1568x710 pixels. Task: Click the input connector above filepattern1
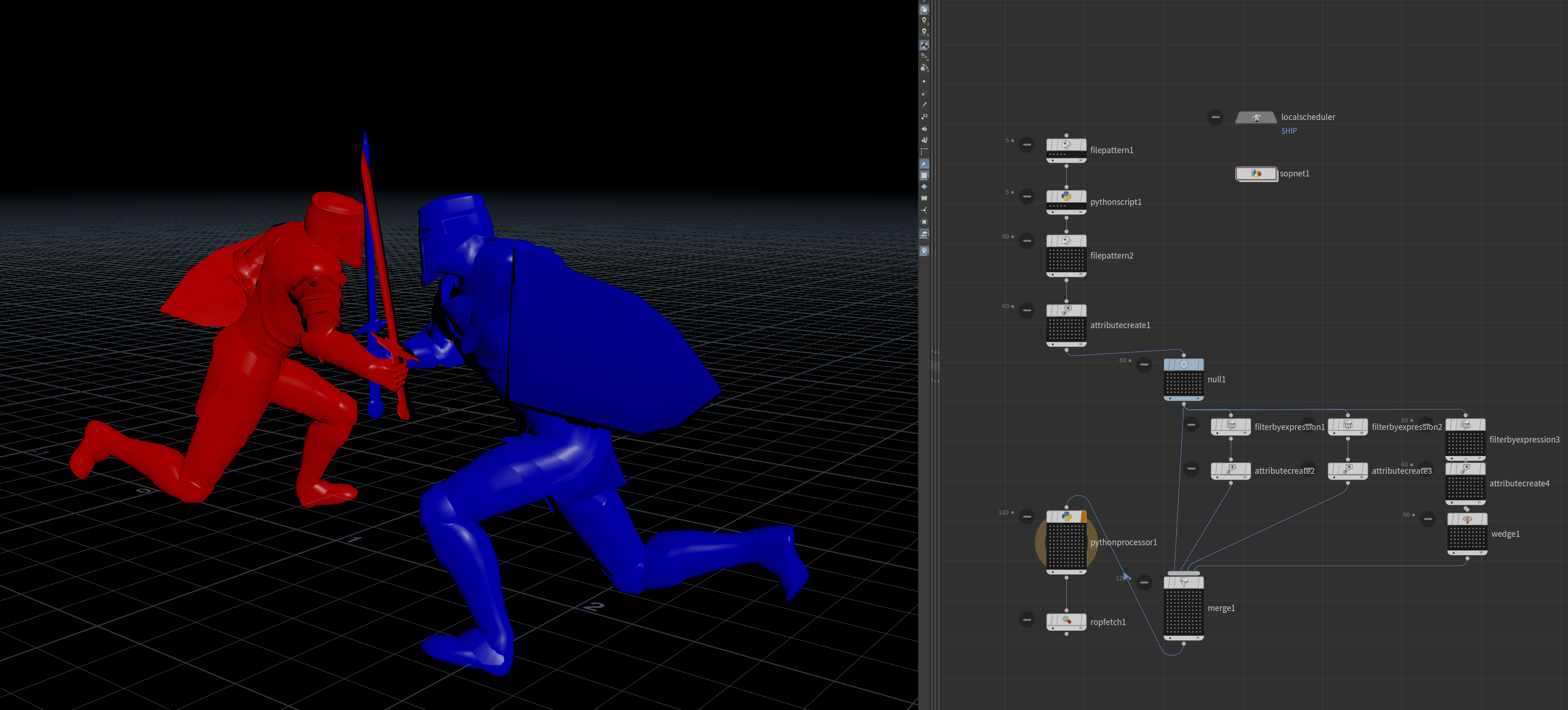pos(1066,135)
